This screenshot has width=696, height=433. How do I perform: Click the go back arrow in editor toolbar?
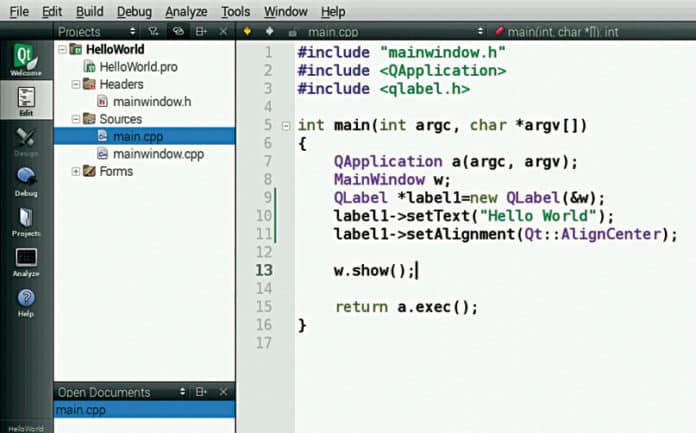tap(247, 32)
